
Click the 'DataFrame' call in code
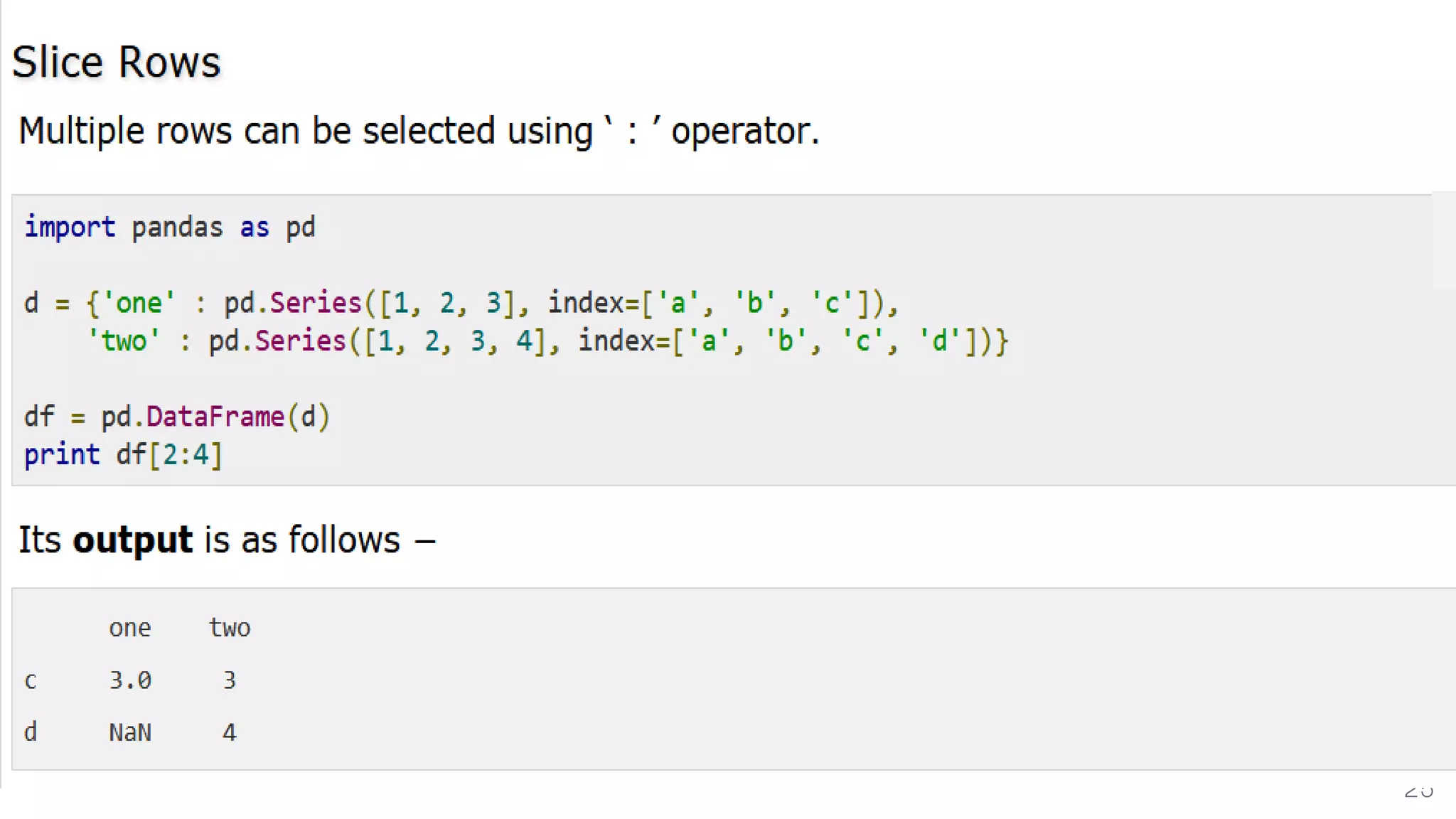(x=215, y=417)
